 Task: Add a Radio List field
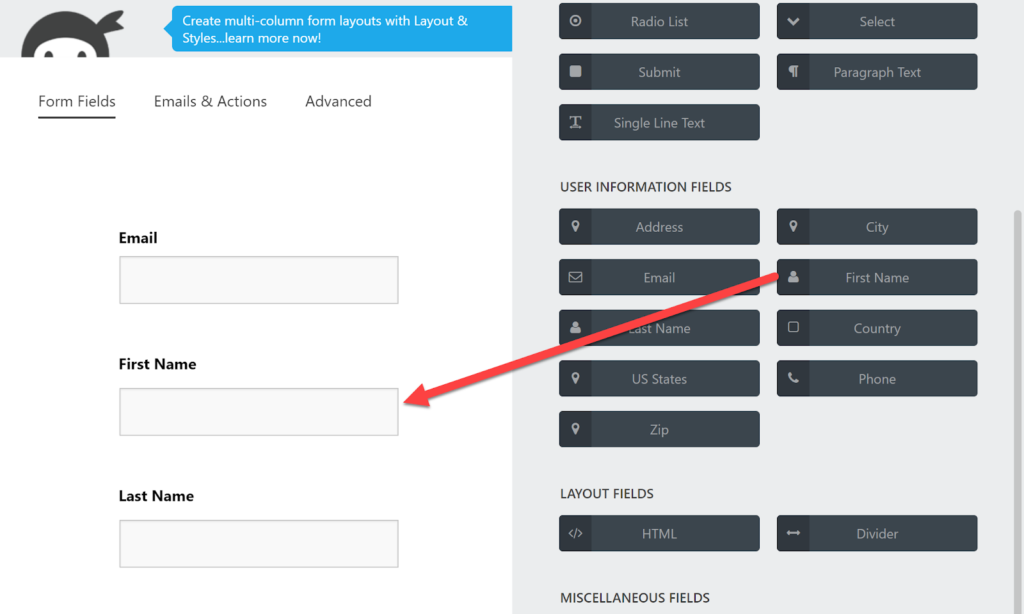click(x=659, y=21)
